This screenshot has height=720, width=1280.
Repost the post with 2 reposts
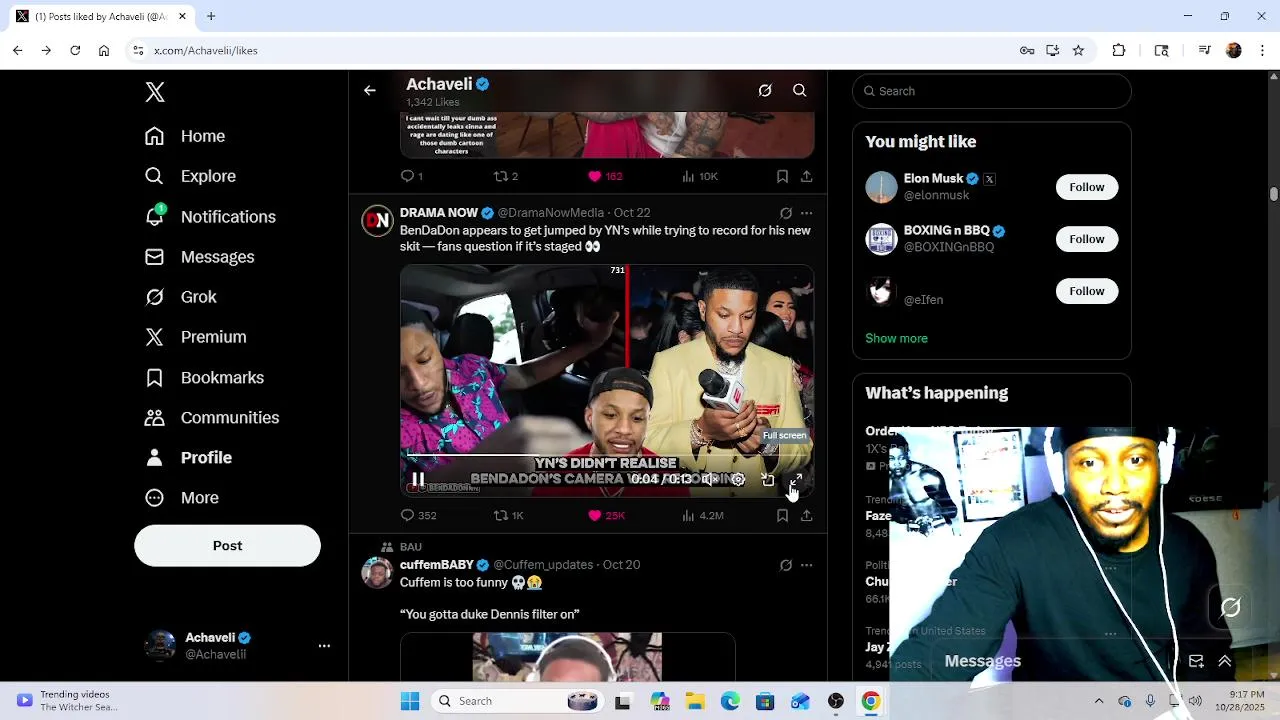pyautogui.click(x=506, y=176)
